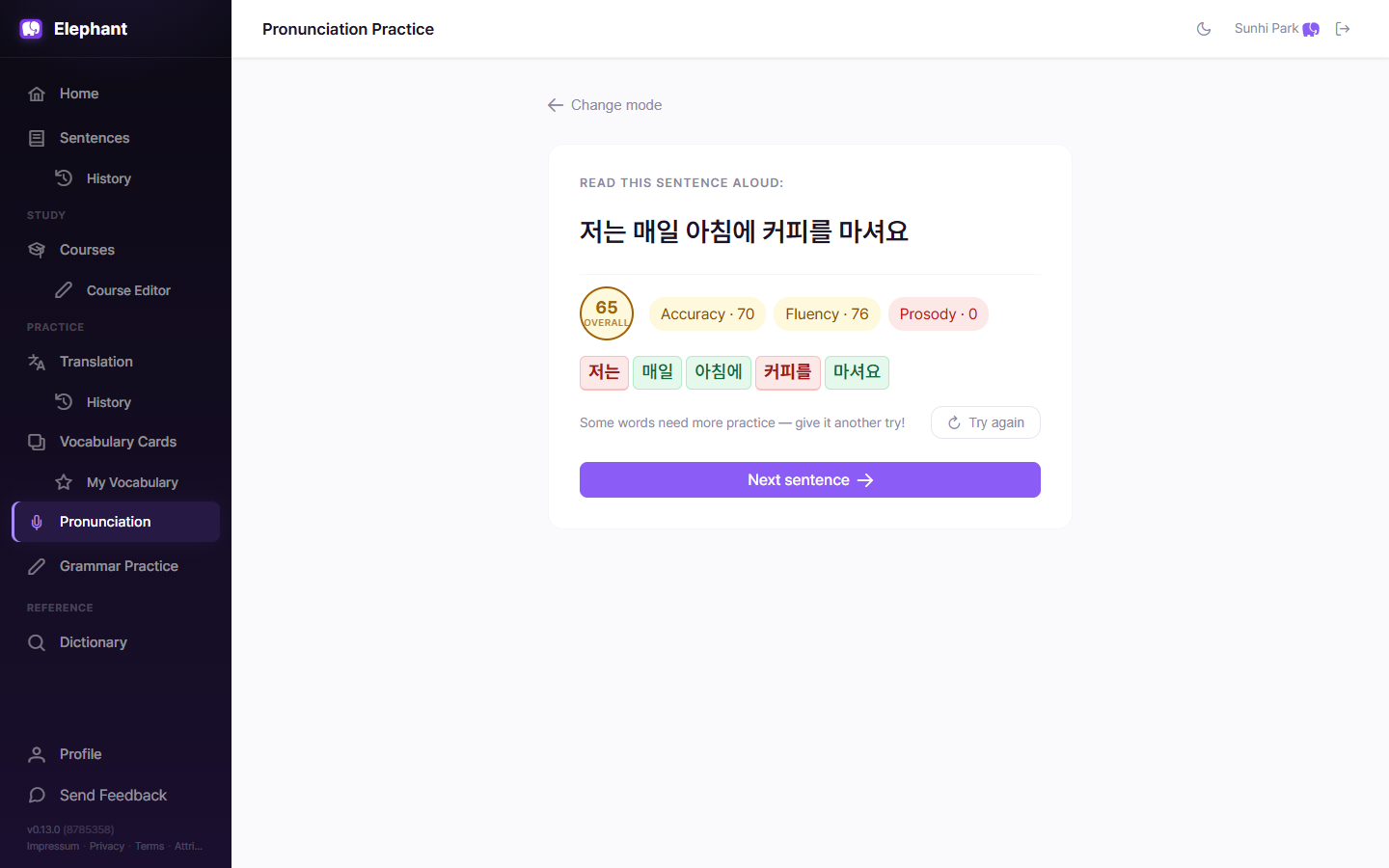1389x868 pixels.
Task: Click the logout icon in the header
Action: [x=1343, y=29]
